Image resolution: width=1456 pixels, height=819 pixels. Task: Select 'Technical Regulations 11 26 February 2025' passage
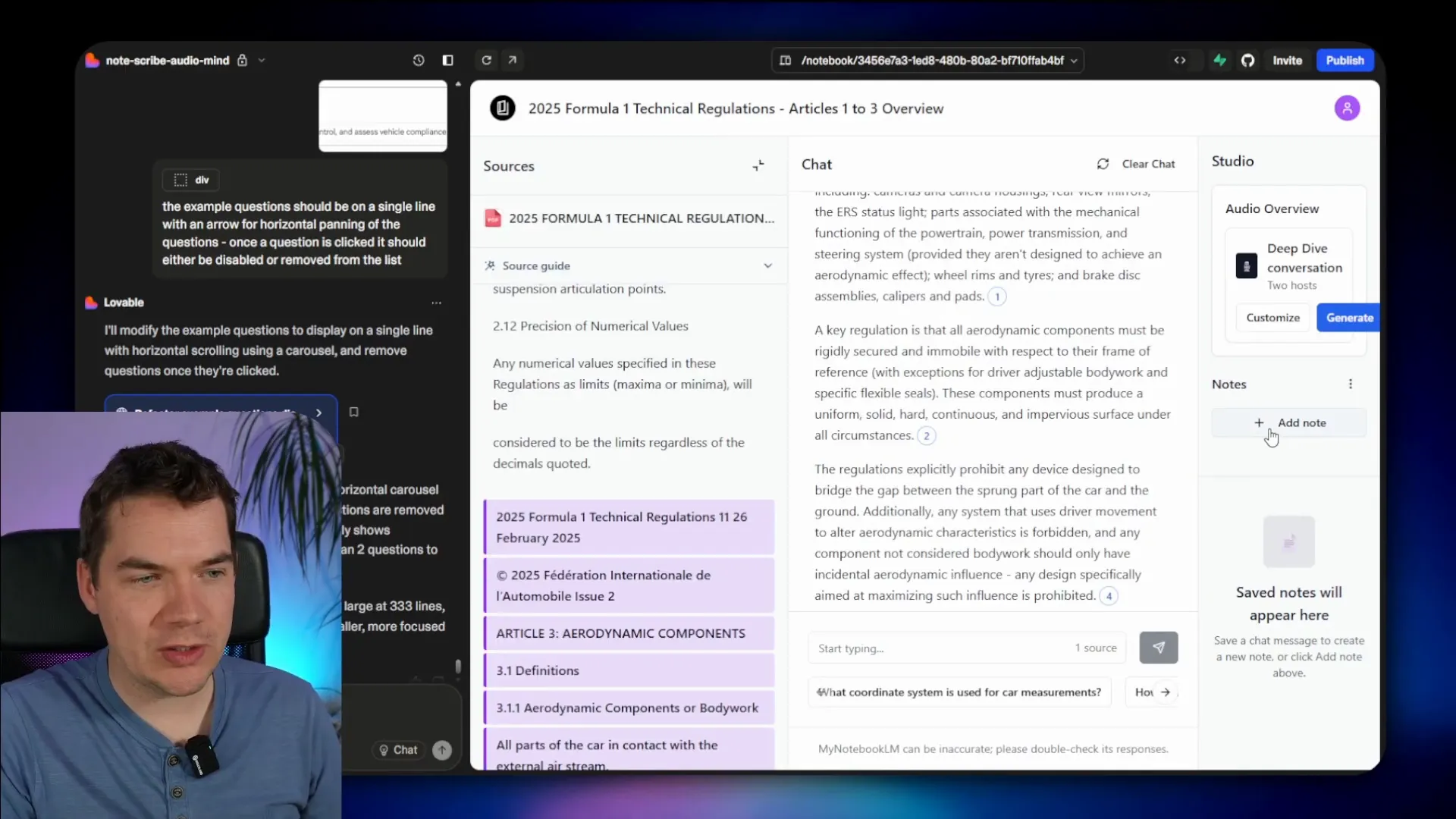(629, 527)
